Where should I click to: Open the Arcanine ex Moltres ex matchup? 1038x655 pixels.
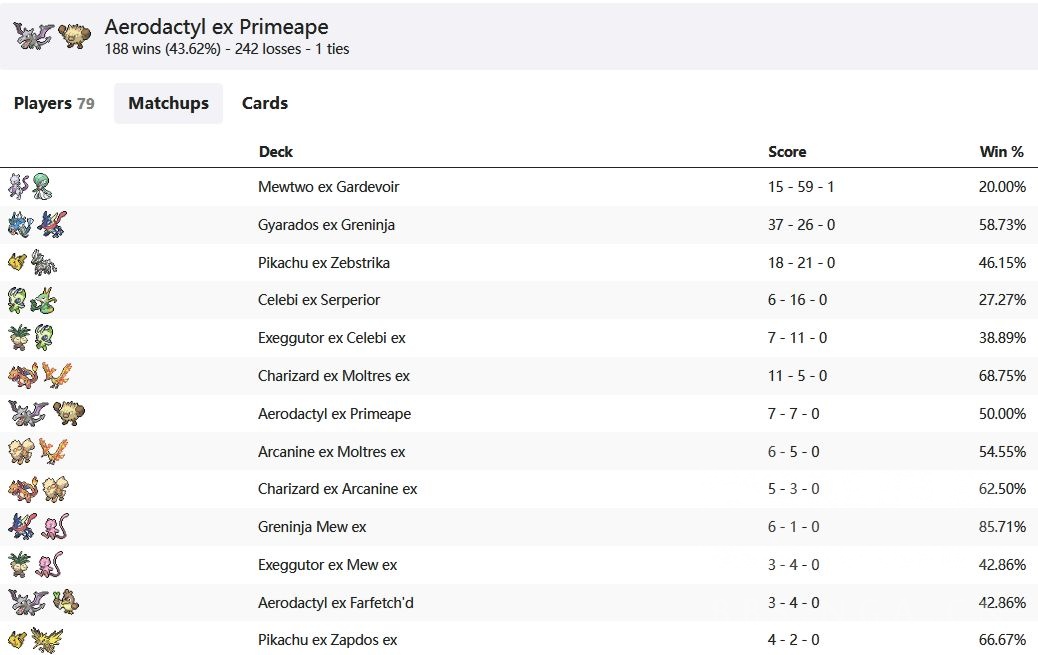(x=331, y=452)
